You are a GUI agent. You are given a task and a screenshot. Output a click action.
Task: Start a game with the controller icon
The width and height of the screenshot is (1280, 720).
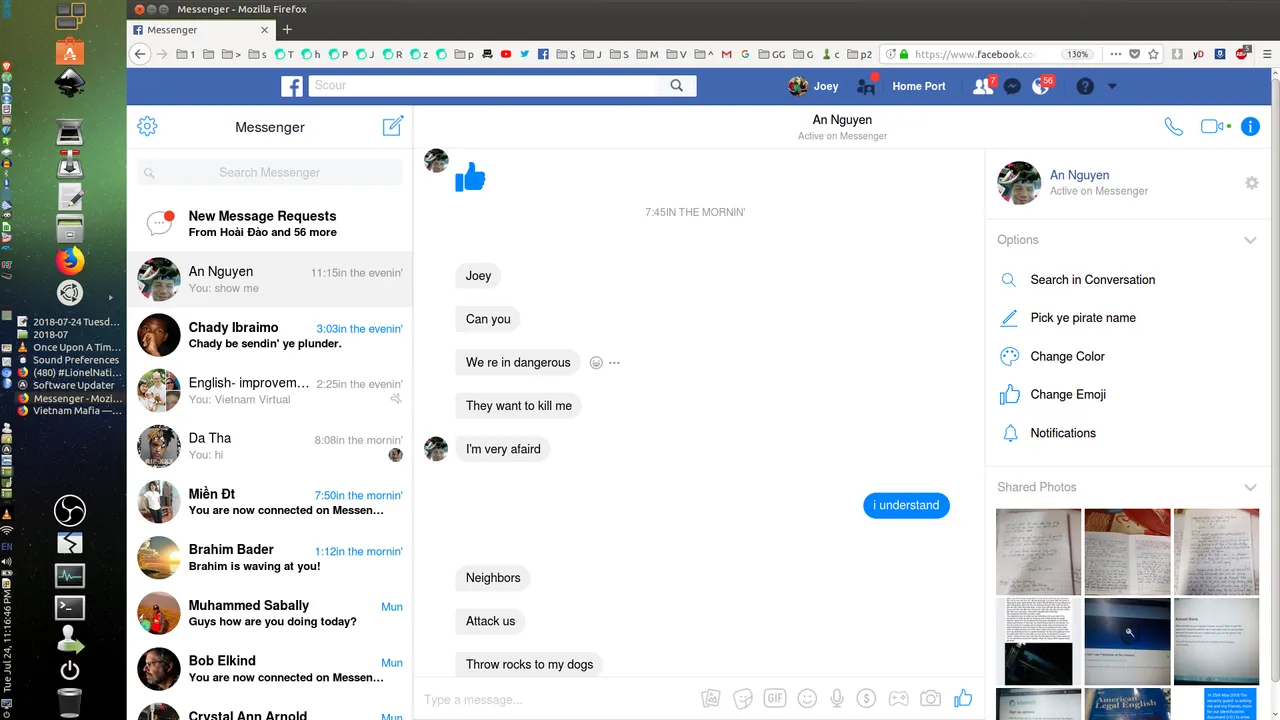pos(899,699)
